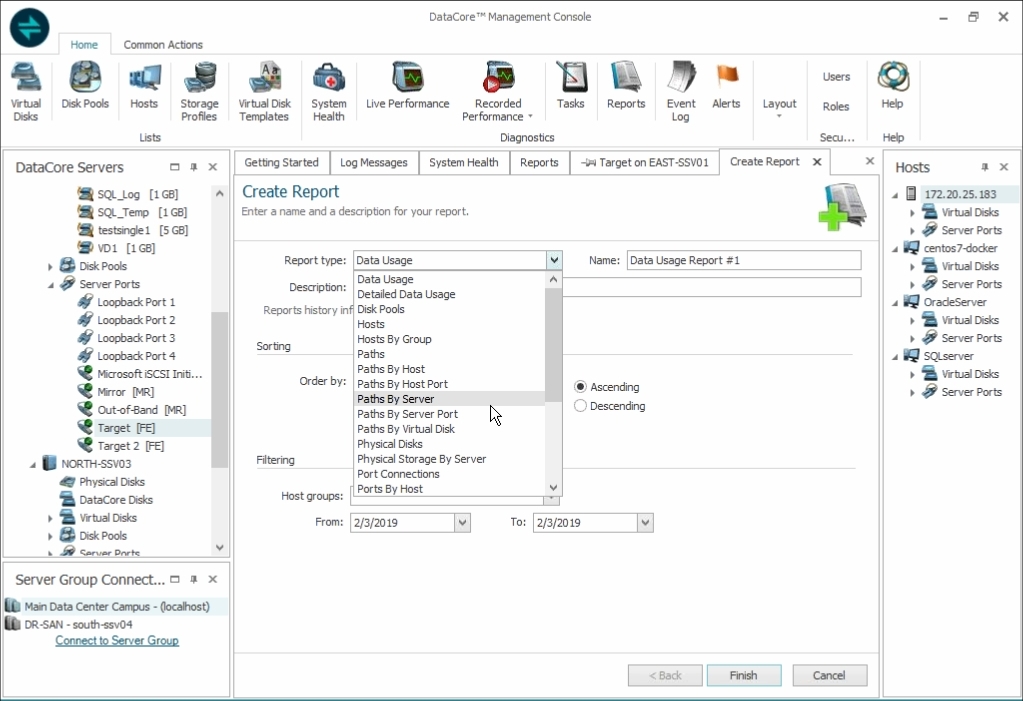Select DR-SAN - south-ssv04 server group
The width and height of the screenshot is (1023, 701).
pos(78,624)
